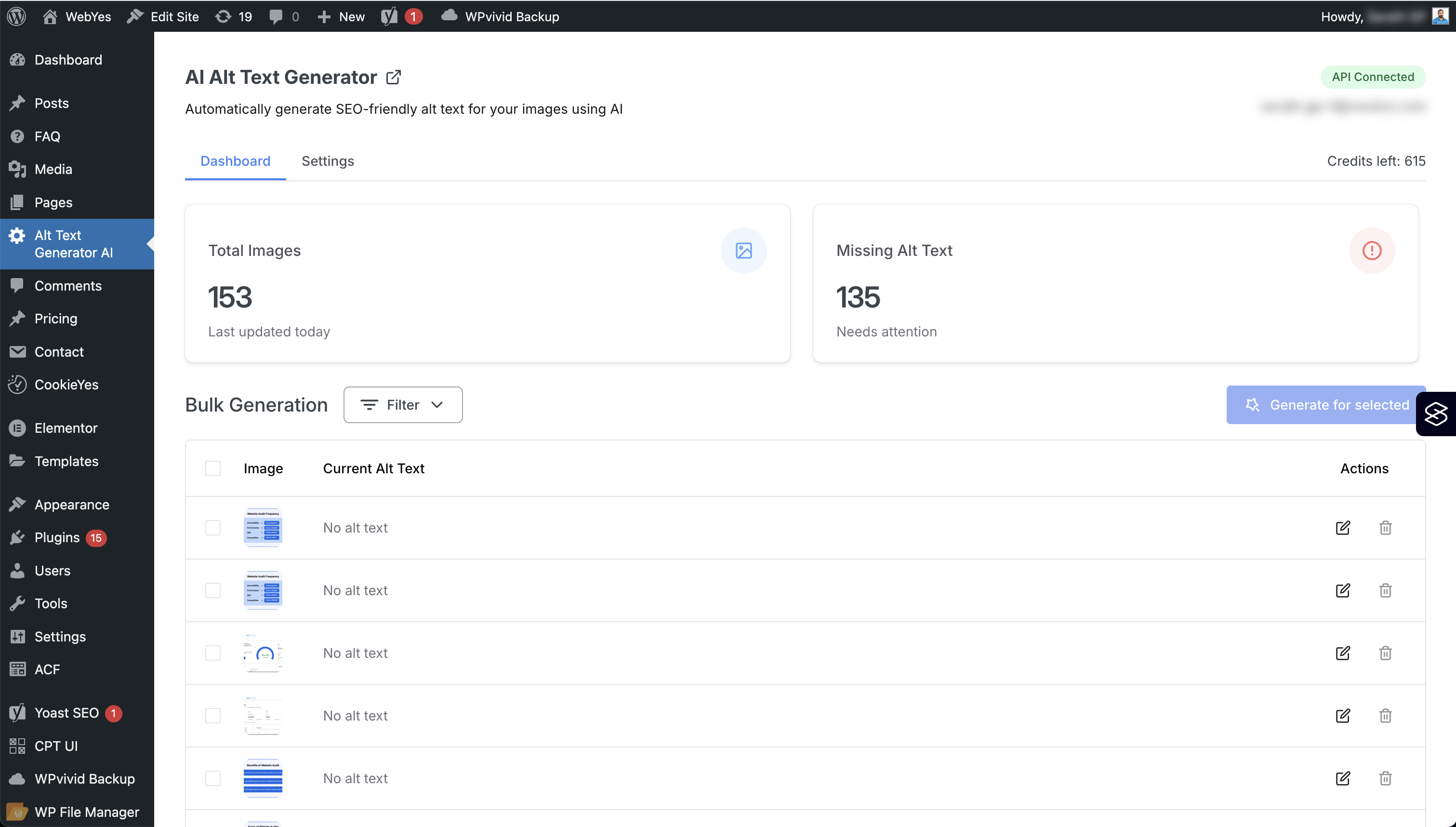Open the WordPress logo menu

[16, 16]
